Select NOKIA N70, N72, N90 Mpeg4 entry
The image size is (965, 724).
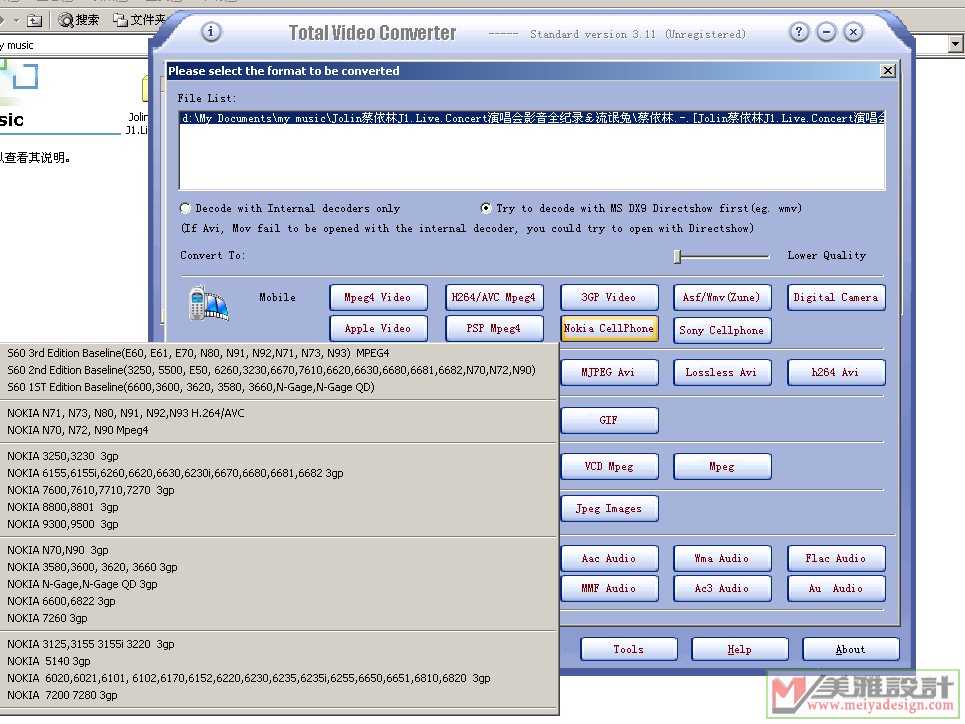(279, 430)
